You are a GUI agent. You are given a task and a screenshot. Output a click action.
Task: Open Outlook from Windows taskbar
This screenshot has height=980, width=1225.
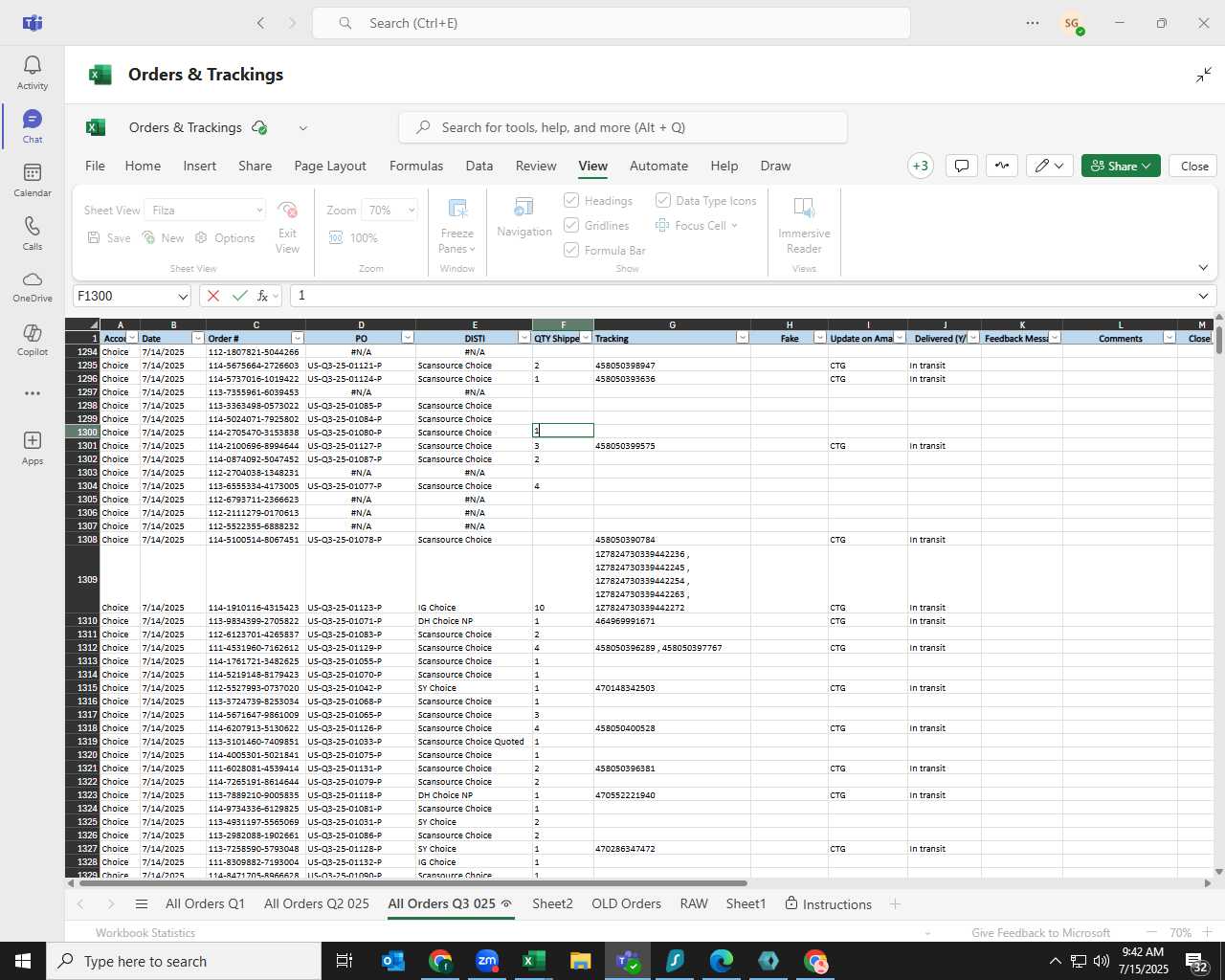(x=393, y=961)
